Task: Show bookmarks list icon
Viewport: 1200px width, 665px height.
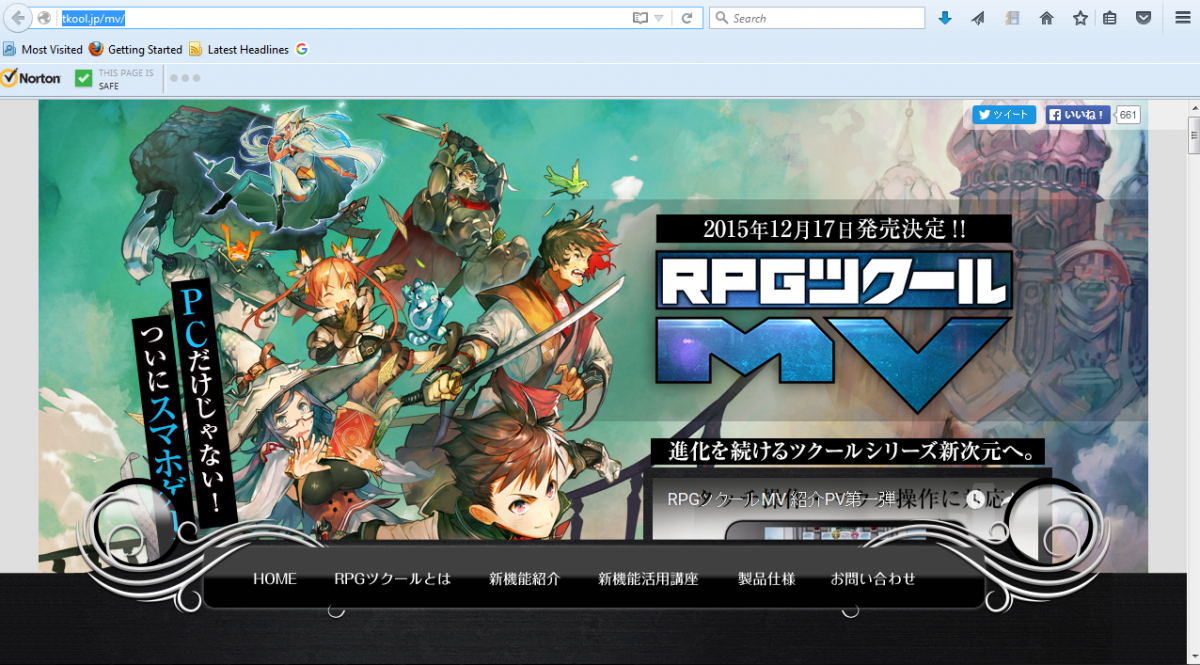Action: (x=1109, y=18)
